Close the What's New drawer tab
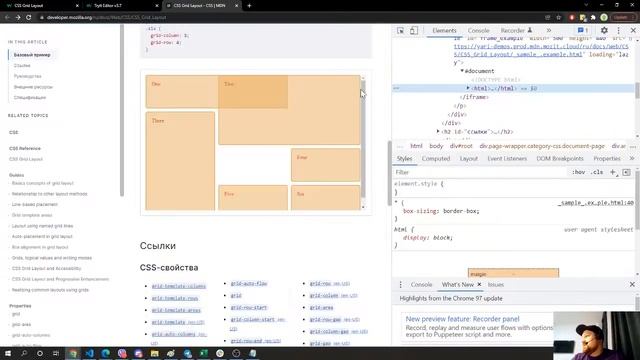640x360 pixels. pyautogui.click(x=479, y=284)
